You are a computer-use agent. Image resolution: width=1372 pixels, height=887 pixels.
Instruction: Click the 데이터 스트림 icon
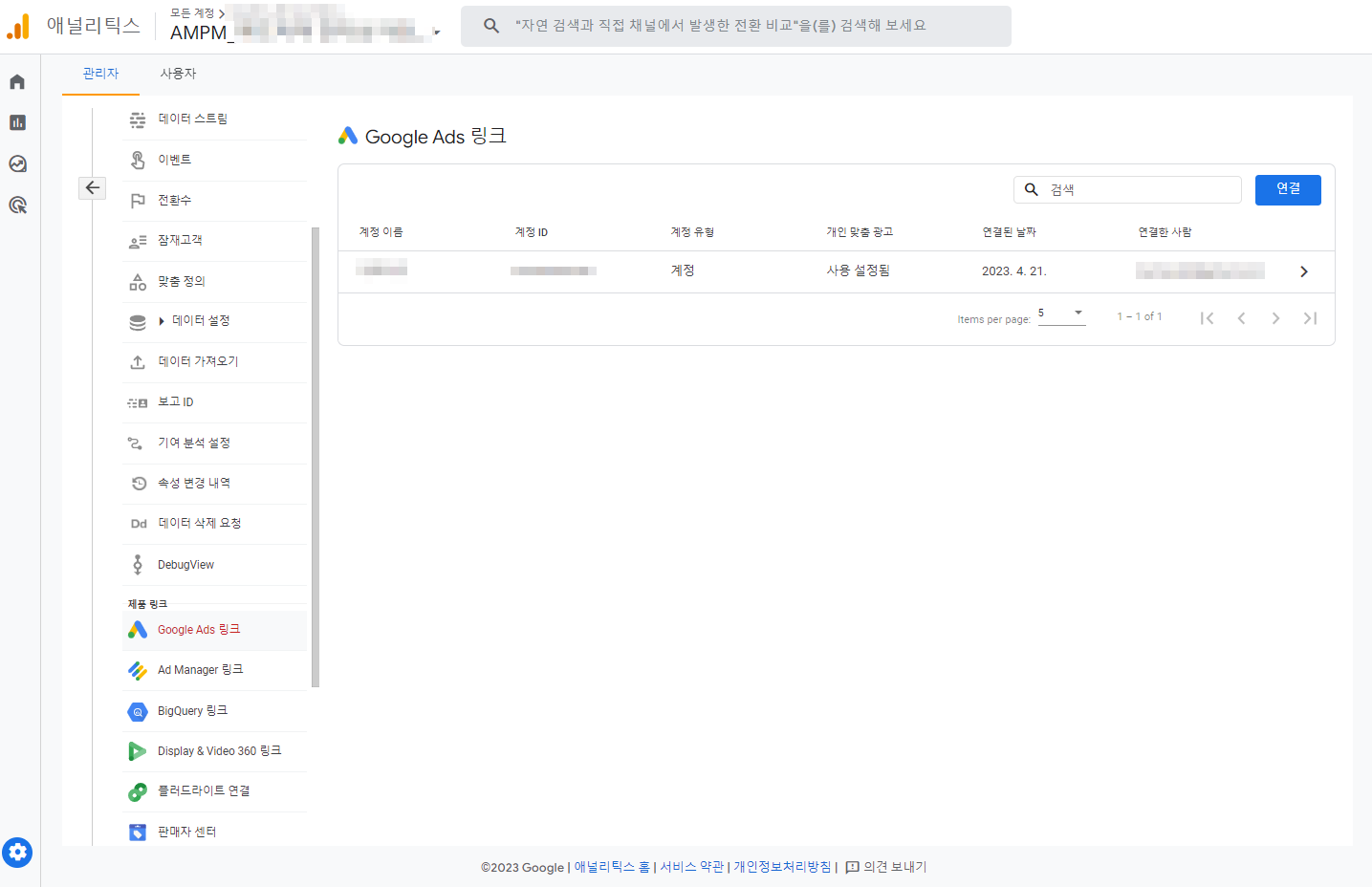138,119
